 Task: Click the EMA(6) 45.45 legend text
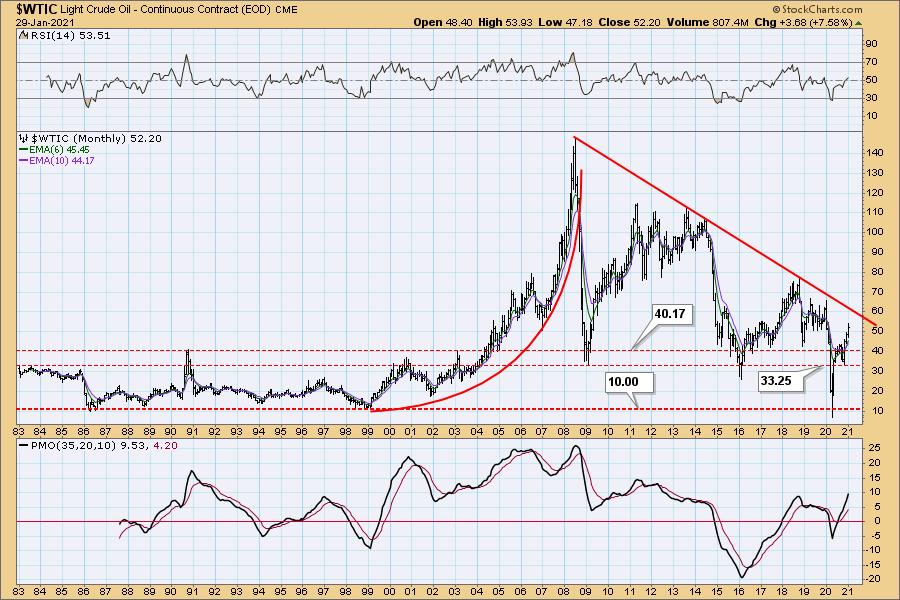59,149
